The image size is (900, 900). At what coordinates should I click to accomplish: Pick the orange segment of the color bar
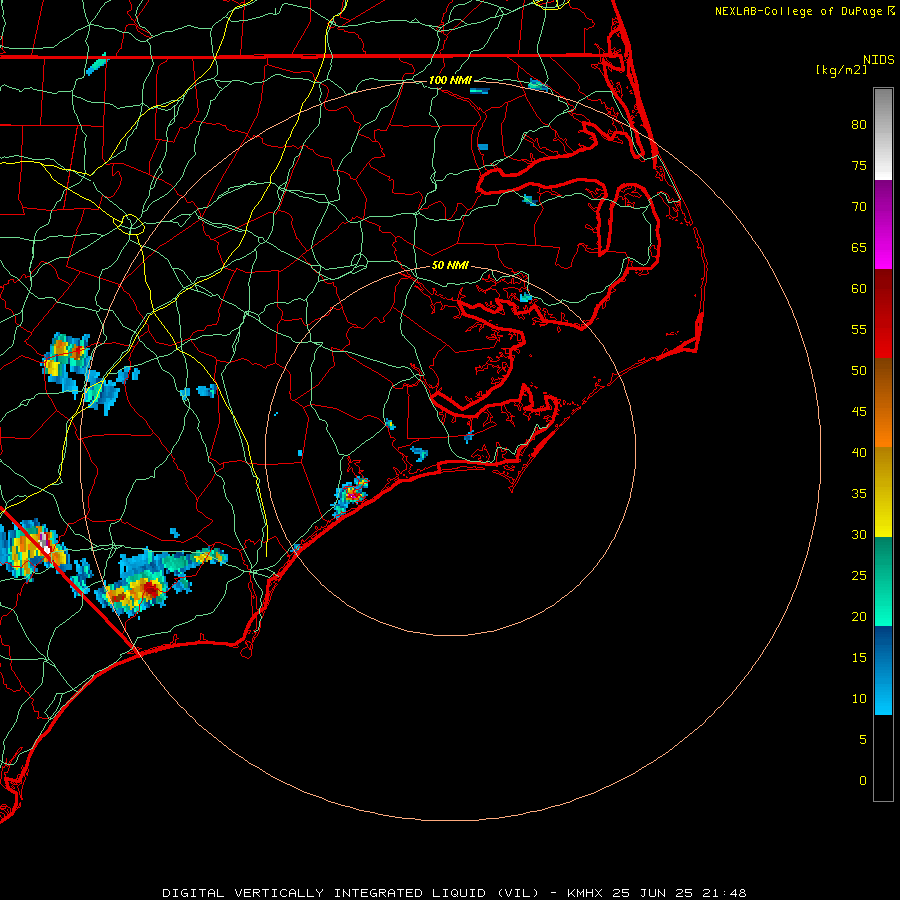[883, 425]
